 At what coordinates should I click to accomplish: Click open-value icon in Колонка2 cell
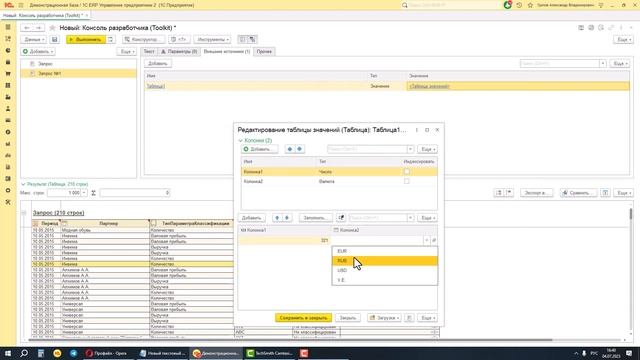click(x=434, y=240)
